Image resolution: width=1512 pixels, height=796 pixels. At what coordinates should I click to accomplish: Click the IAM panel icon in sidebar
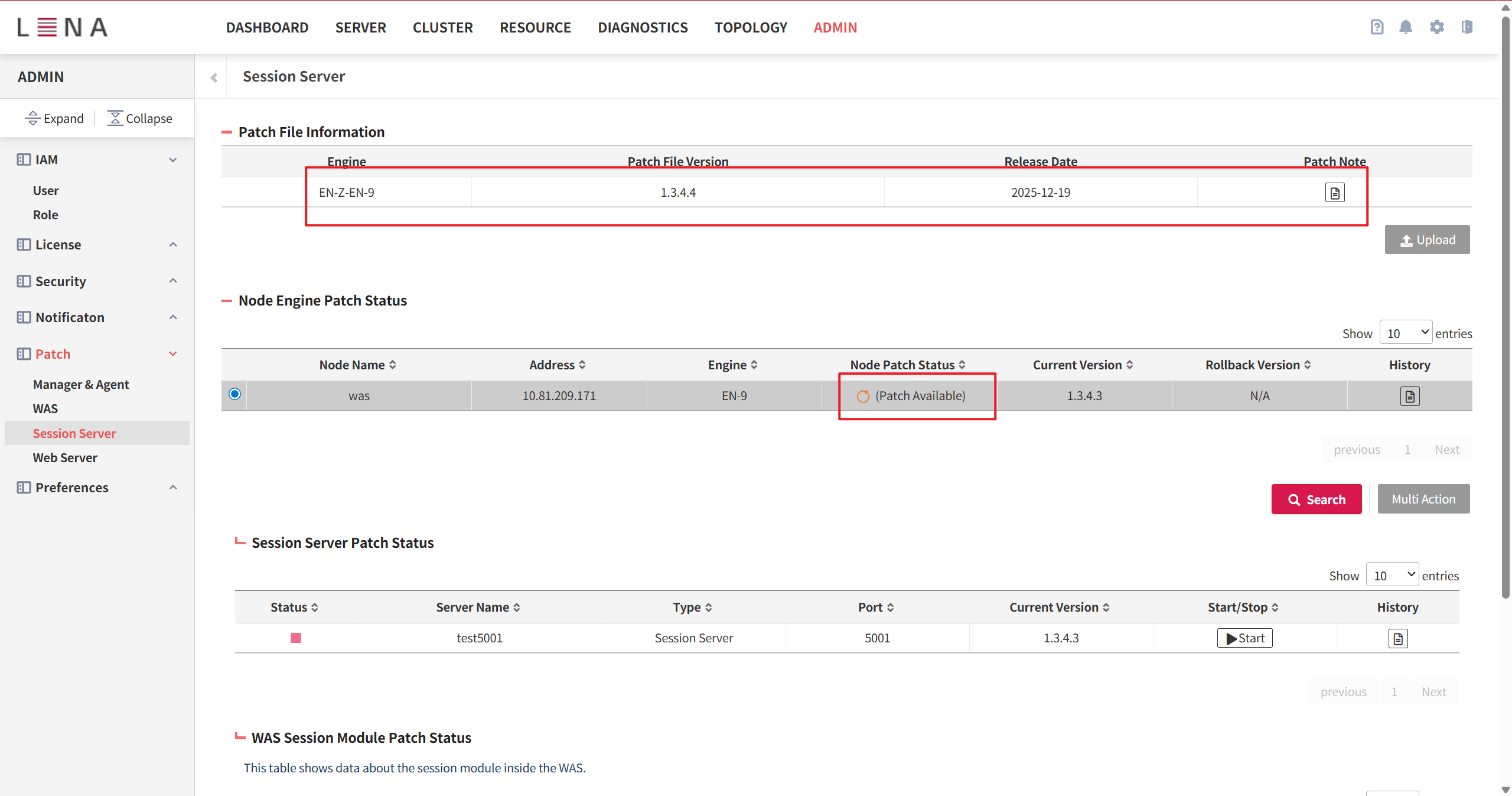[24, 160]
